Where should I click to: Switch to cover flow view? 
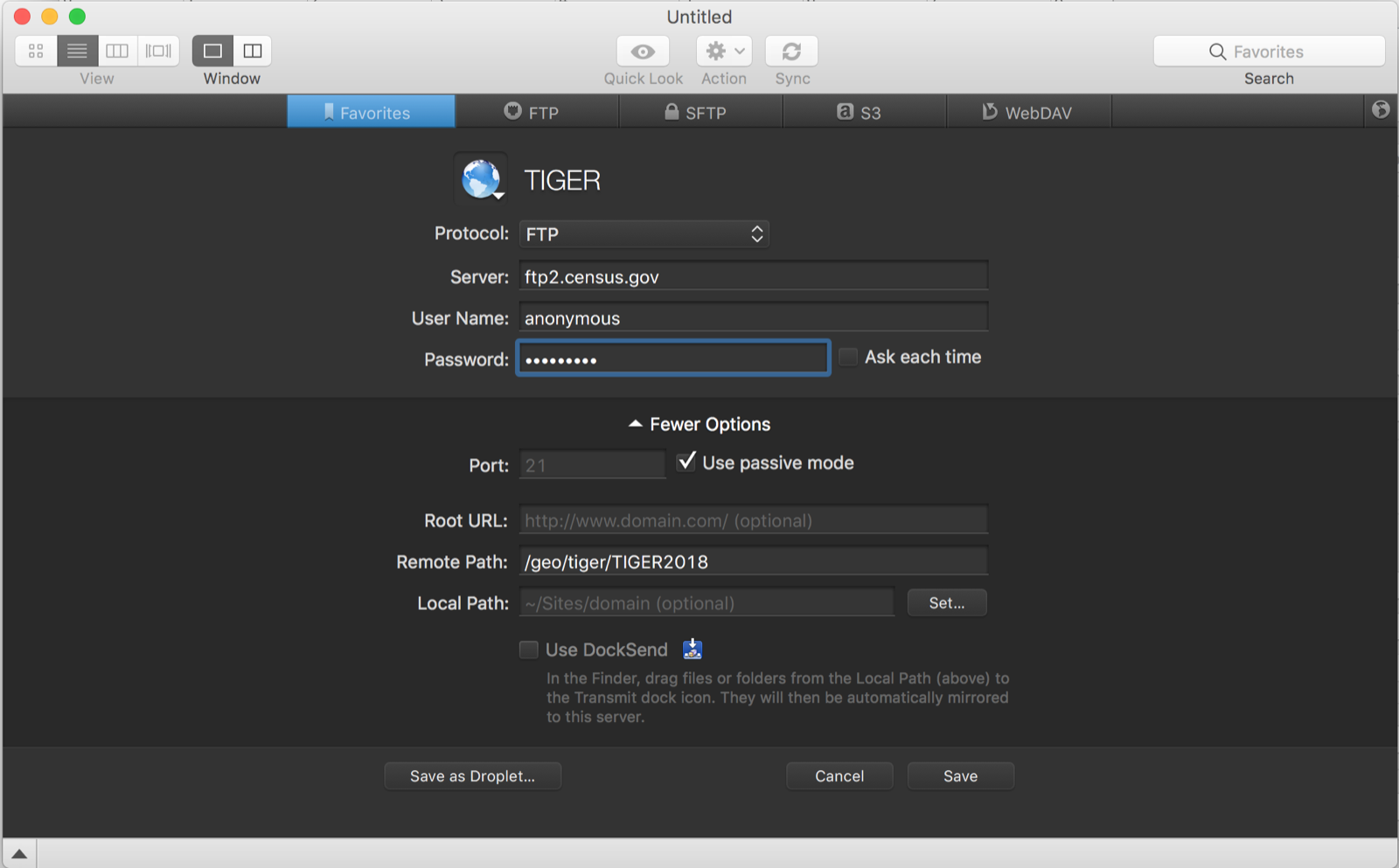(x=158, y=51)
